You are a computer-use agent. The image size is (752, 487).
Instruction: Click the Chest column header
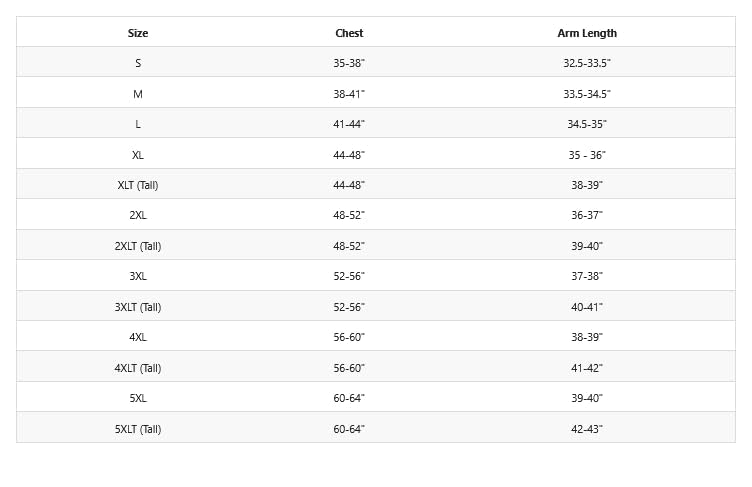349,33
